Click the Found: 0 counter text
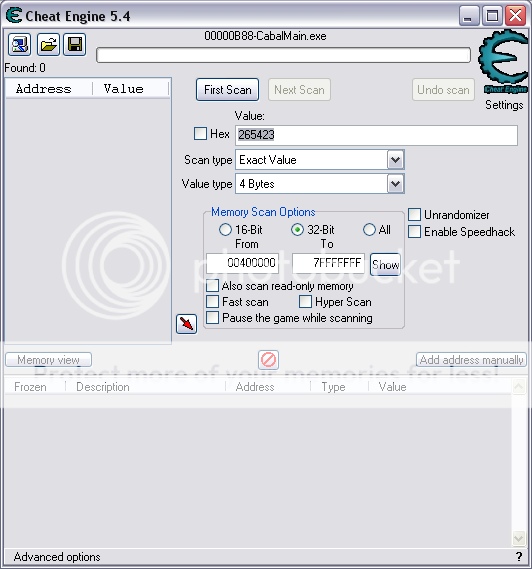Screen dimensions: 532x569 coord(25,68)
